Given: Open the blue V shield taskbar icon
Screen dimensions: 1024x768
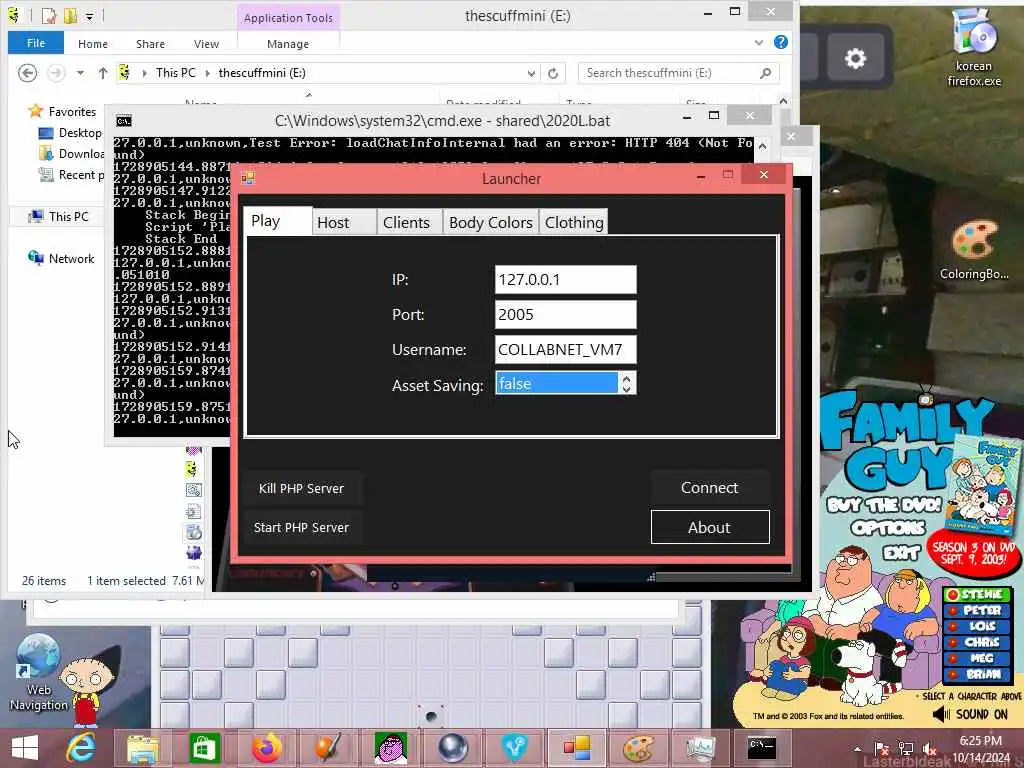Looking at the screenshot, I should pyautogui.click(x=515, y=748).
